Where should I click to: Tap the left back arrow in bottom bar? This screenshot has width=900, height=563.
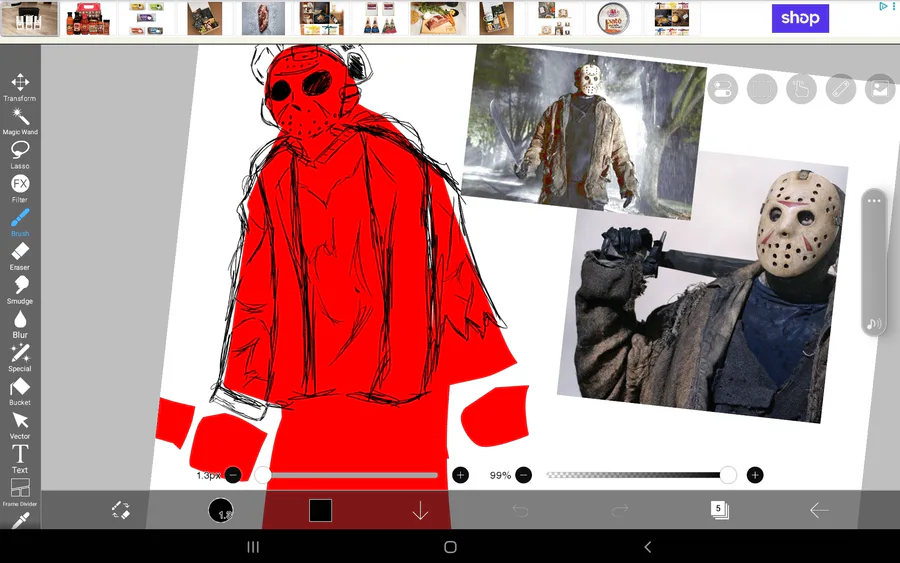[819, 510]
